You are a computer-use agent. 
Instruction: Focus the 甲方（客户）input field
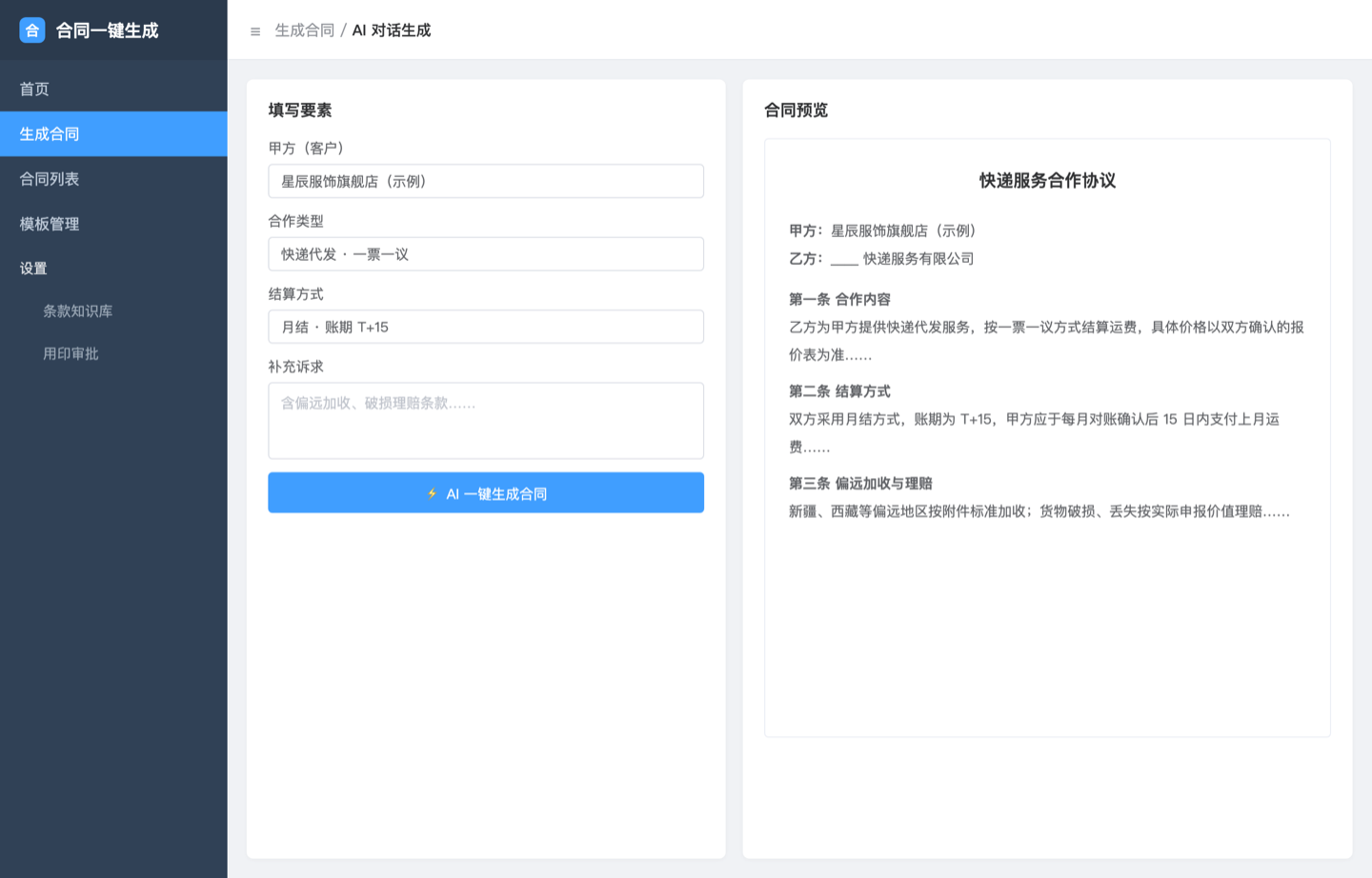[486, 181]
